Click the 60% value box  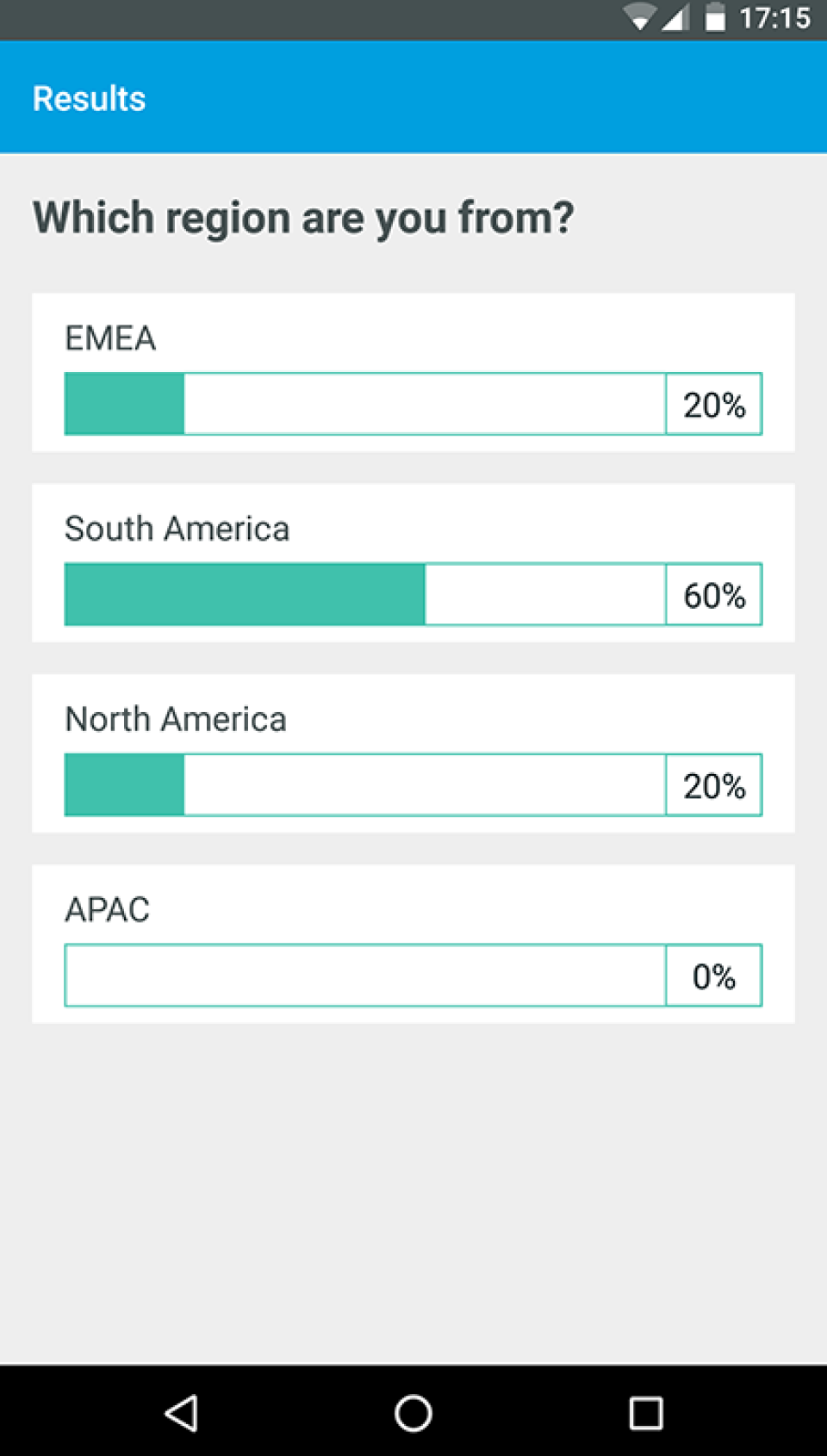click(714, 595)
